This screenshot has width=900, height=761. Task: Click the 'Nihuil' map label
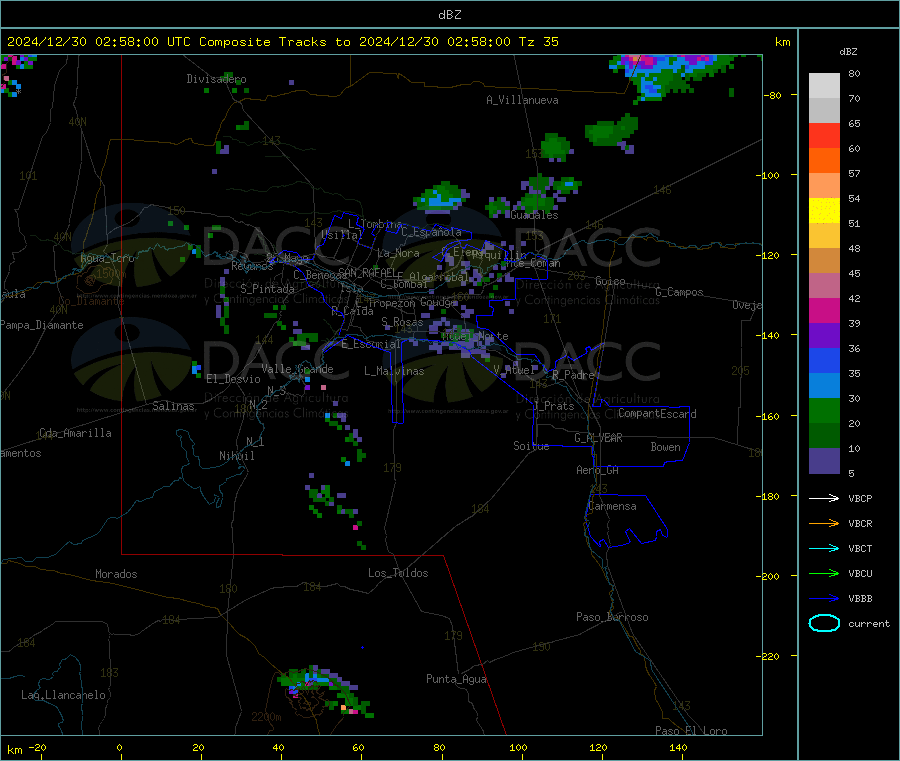coord(236,456)
